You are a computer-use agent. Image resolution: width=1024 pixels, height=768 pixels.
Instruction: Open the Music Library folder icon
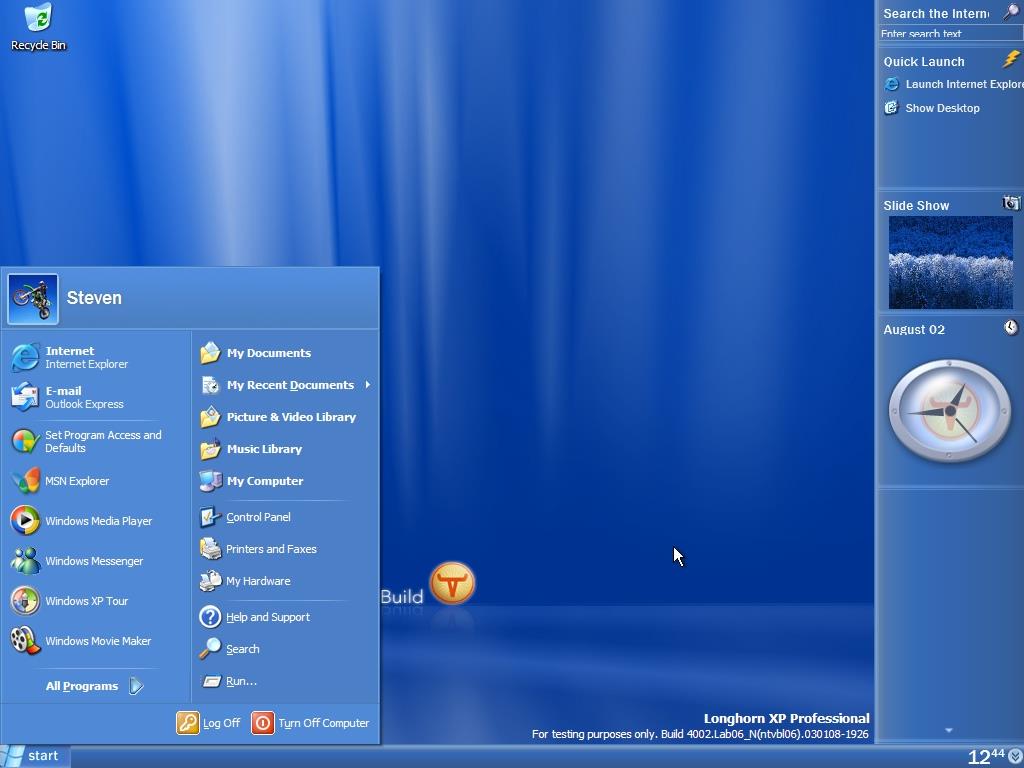tap(210, 449)
